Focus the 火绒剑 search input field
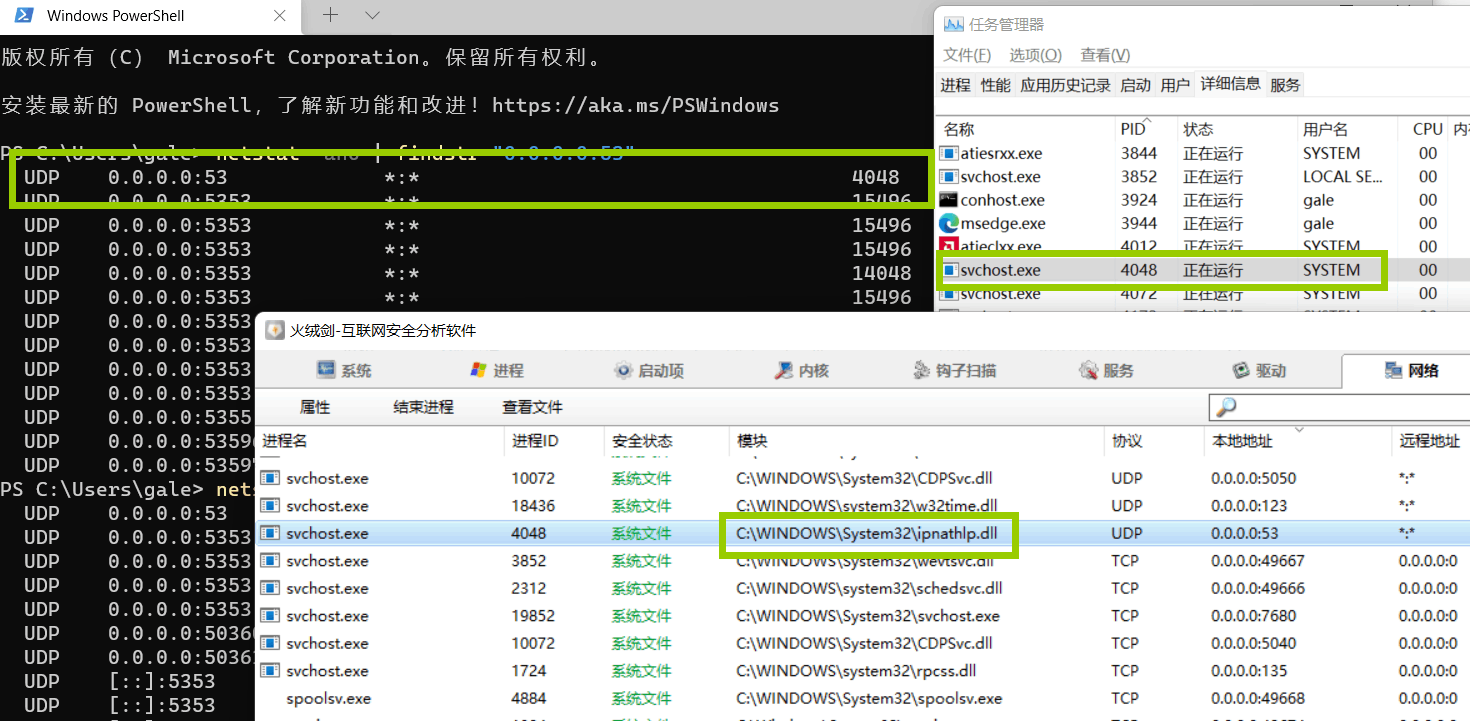The width and height of the screenshot is (1470, 721). (1340, 407)
